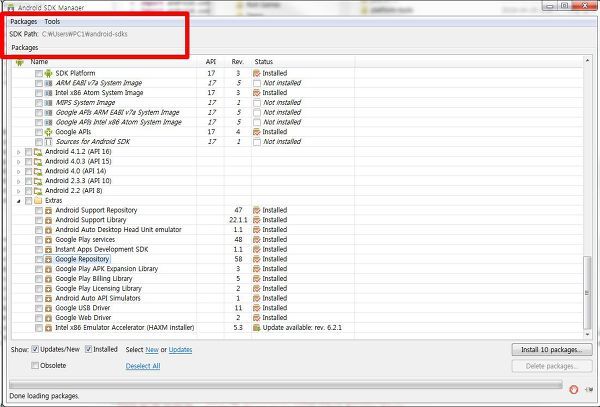The width and height of the screenshot is (600, 407).
Task: Expand the Android 4.0.3 (API 15) node
Action: (x=18, y=162)
